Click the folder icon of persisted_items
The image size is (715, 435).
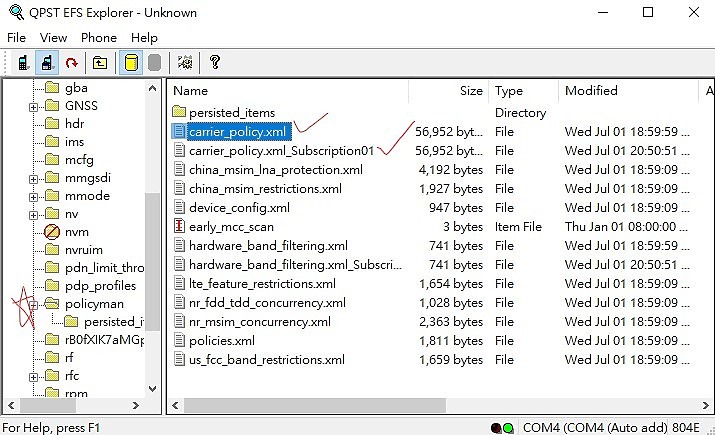coord(179,111)
